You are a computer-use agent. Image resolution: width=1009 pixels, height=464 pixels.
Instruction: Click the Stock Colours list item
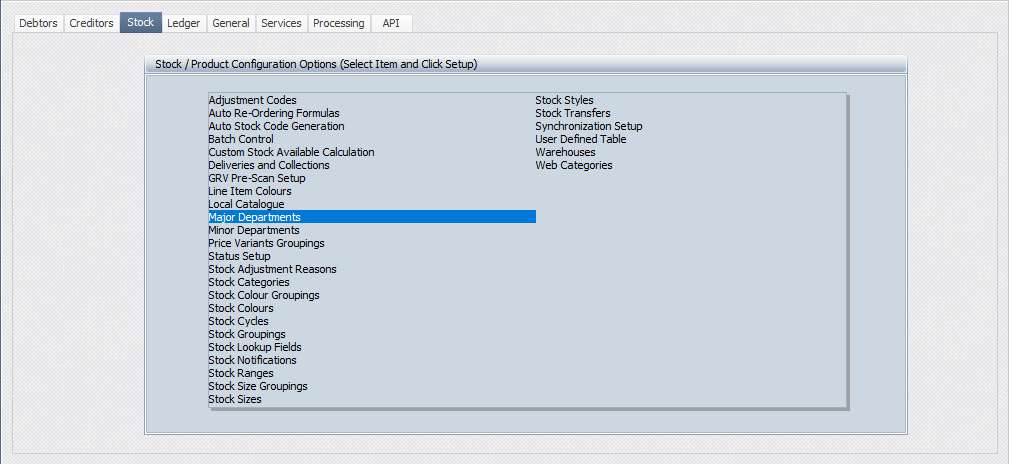point(240,308)
